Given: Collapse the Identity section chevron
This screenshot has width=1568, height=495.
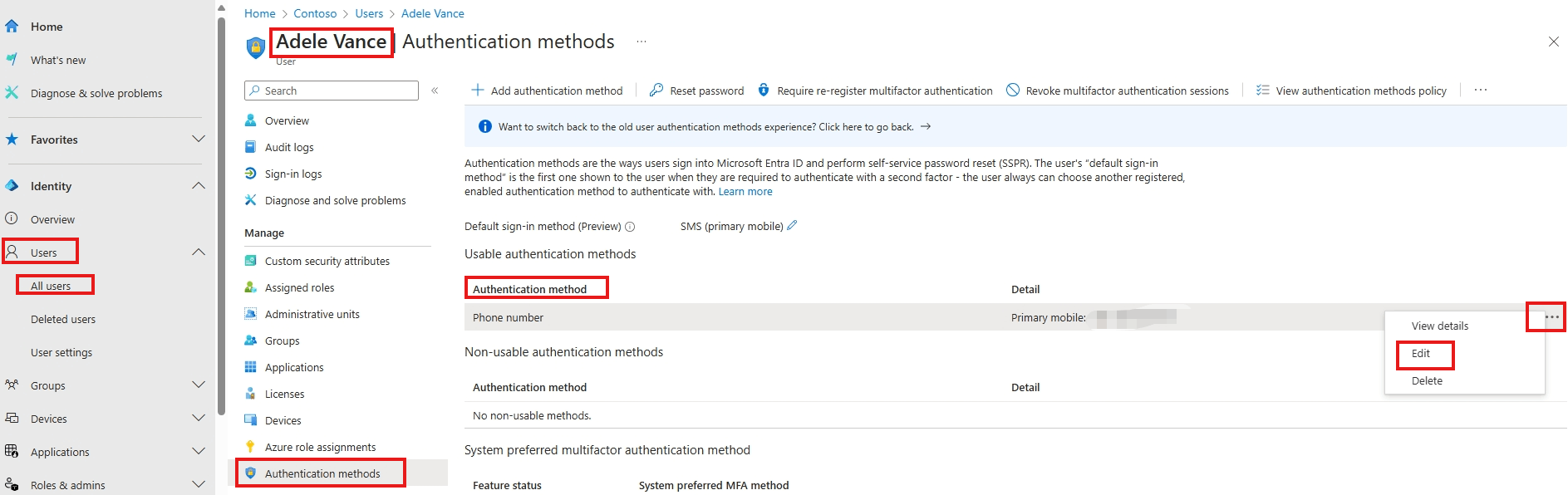Looking at the screenshot, I should point(199,185).
